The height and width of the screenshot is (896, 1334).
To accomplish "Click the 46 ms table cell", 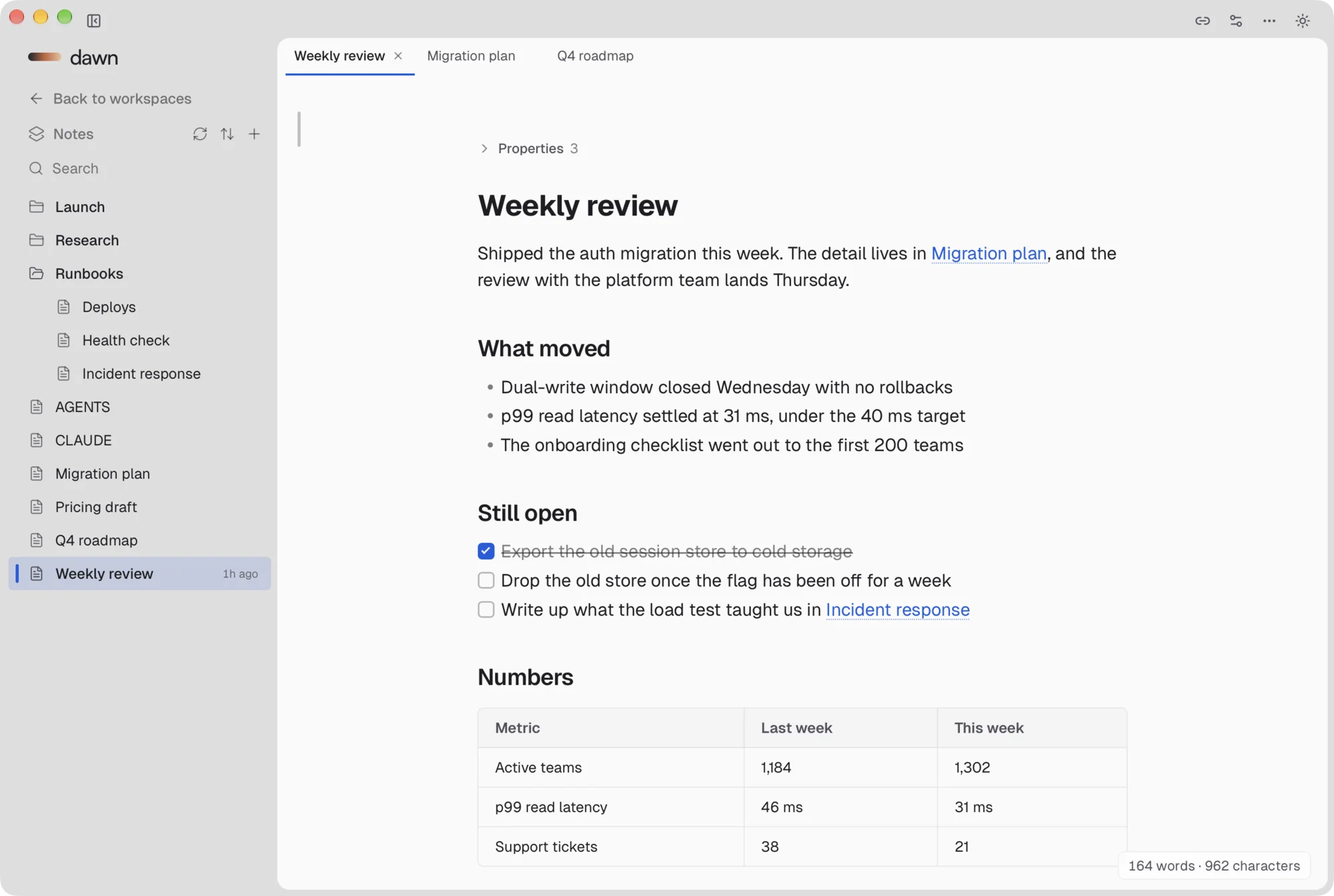I will point(840,807).
